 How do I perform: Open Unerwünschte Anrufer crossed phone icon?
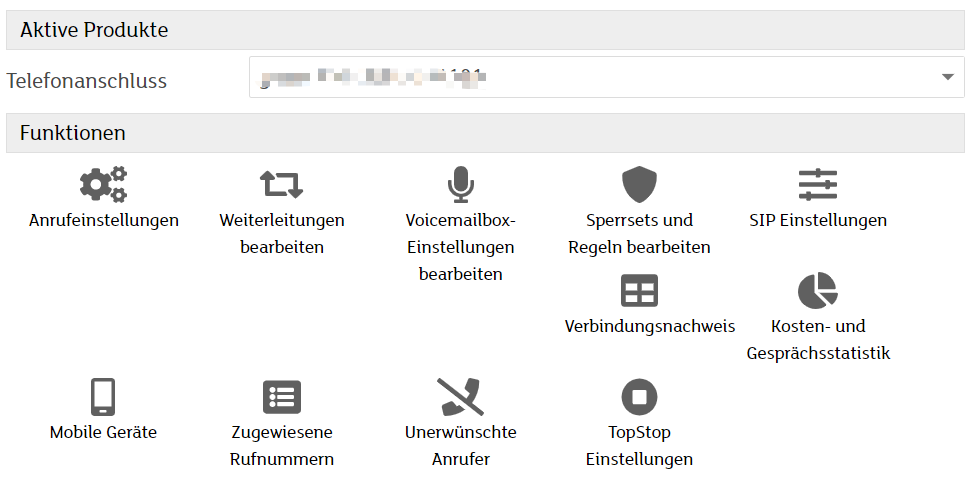pos(460,397)
